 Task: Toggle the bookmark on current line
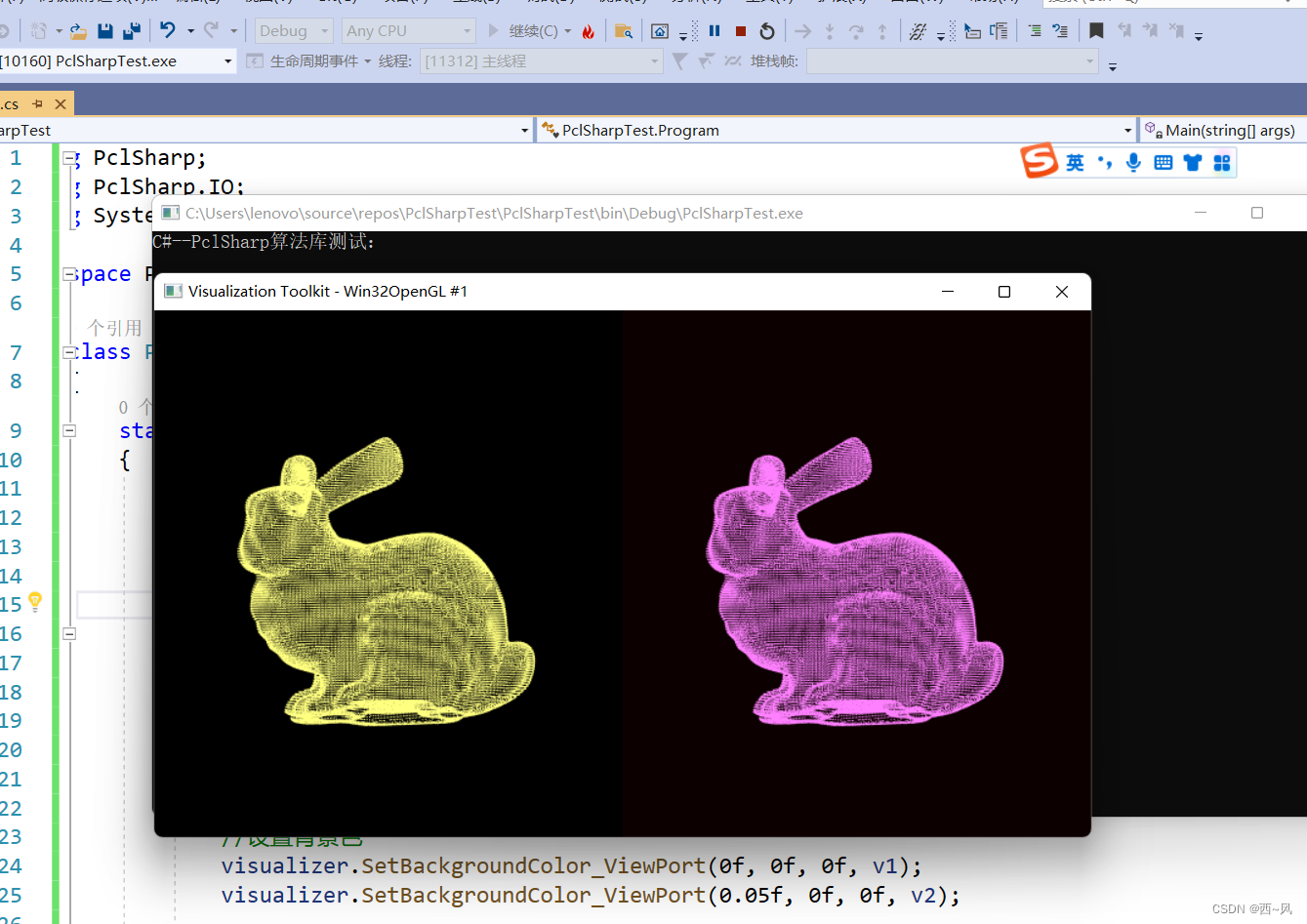tap(1096, 31)
